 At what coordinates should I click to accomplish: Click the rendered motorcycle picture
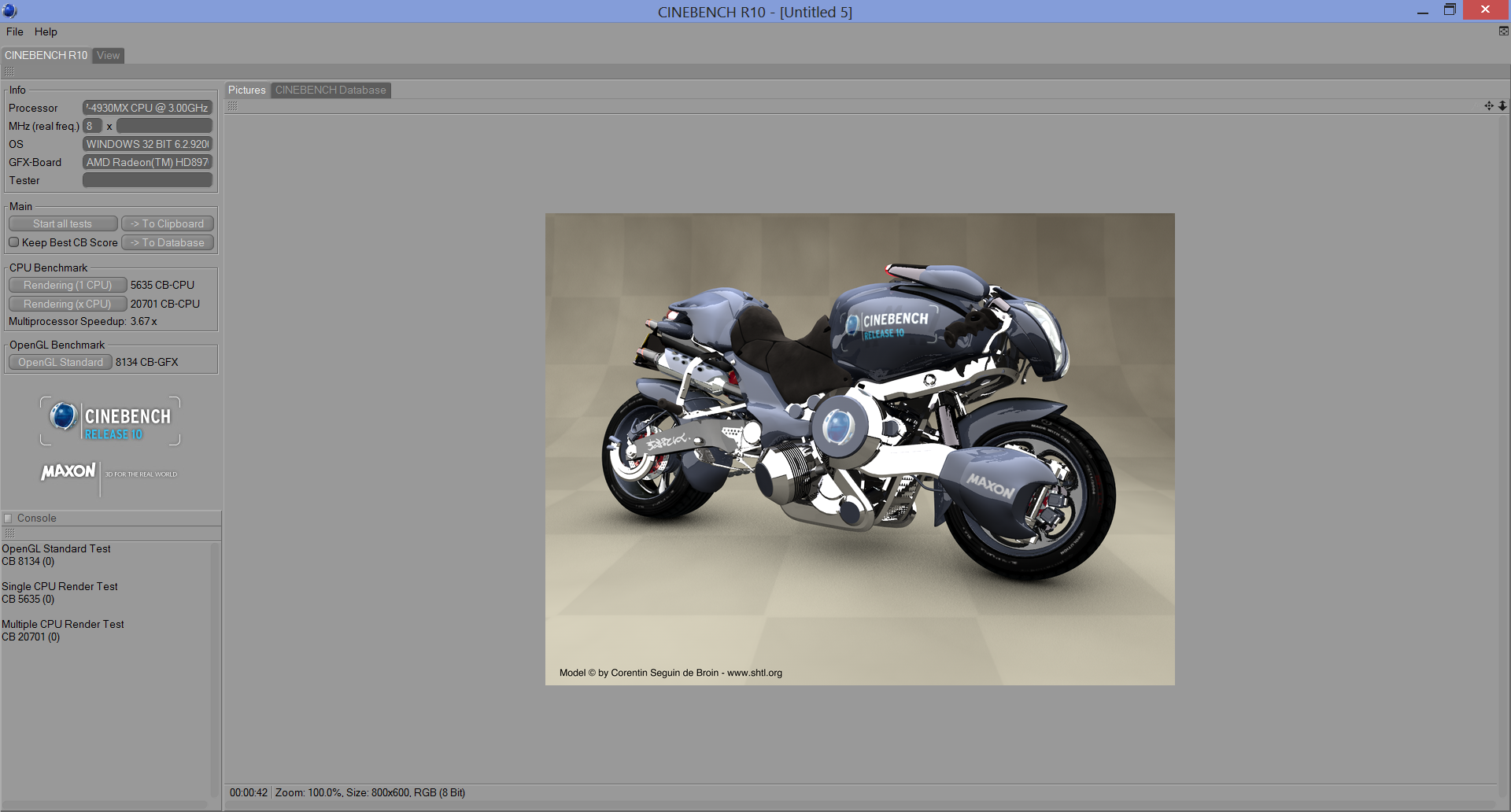(860, 449)
